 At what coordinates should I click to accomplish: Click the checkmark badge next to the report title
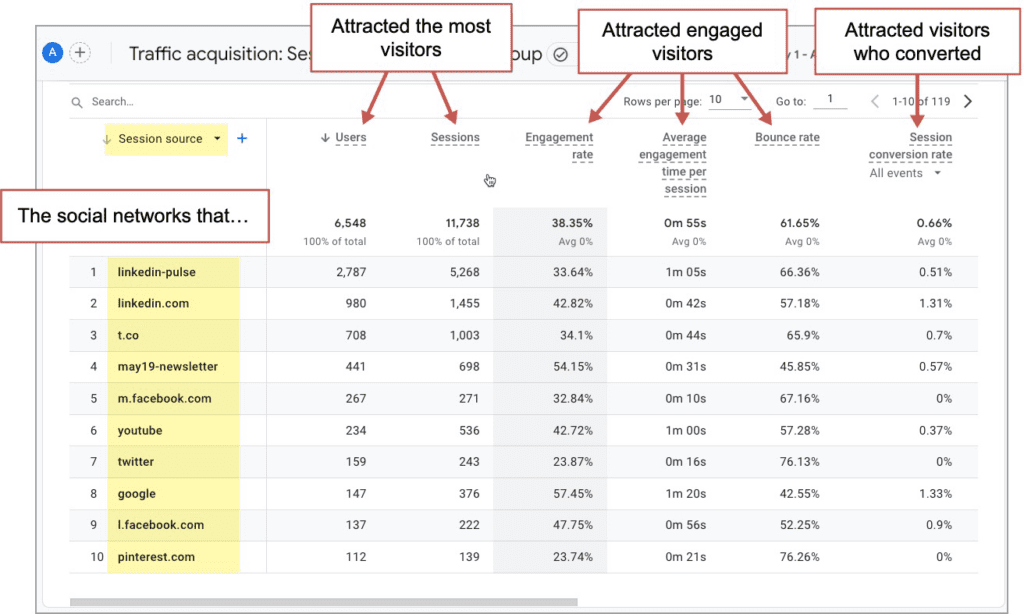561,55
